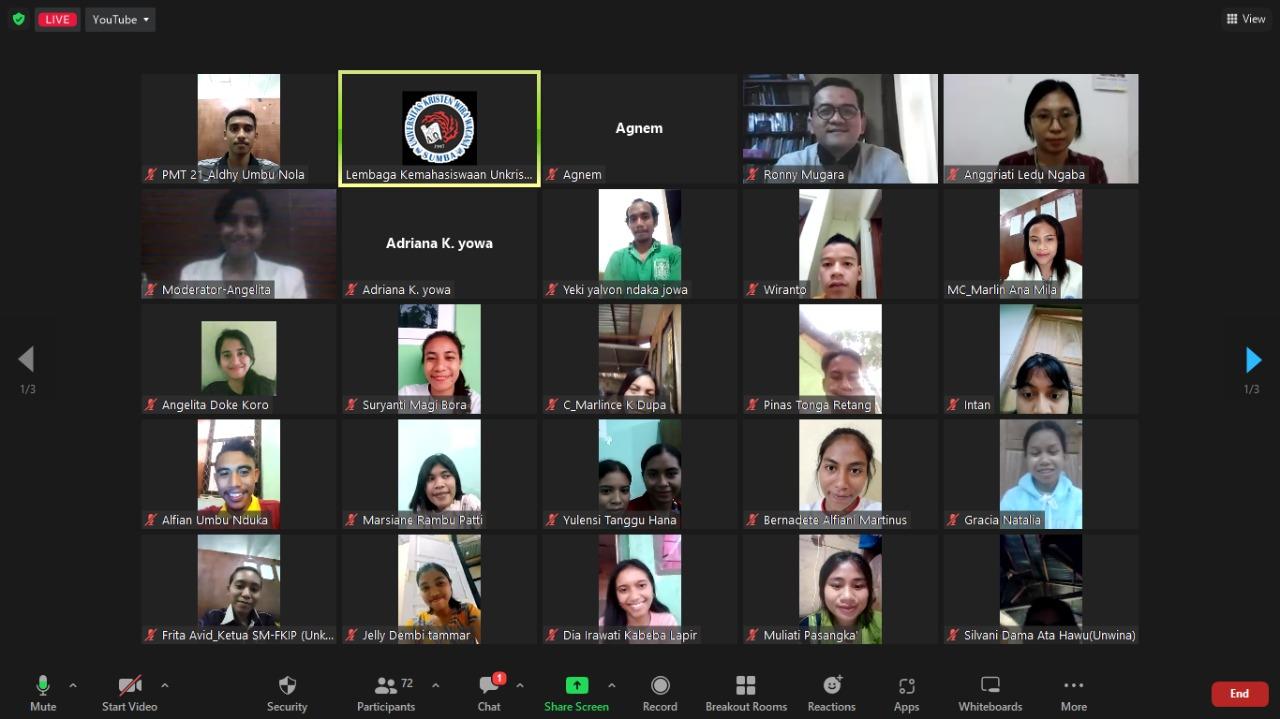1280x719 pixels.
Task: Expand audio options arrow beside Mute
Action: (x=73, y=685)
